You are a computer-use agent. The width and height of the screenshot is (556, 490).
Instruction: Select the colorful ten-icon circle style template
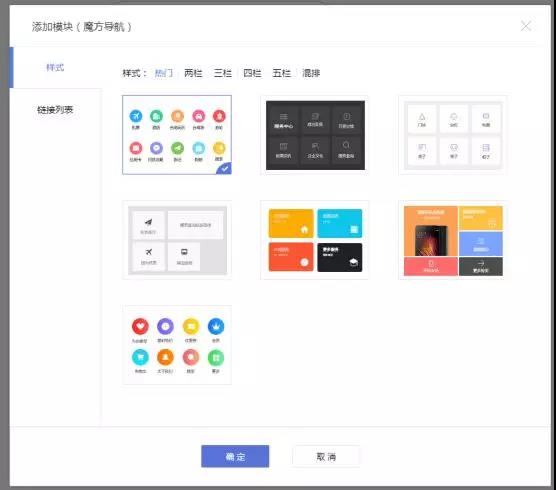tap(177, 135)
